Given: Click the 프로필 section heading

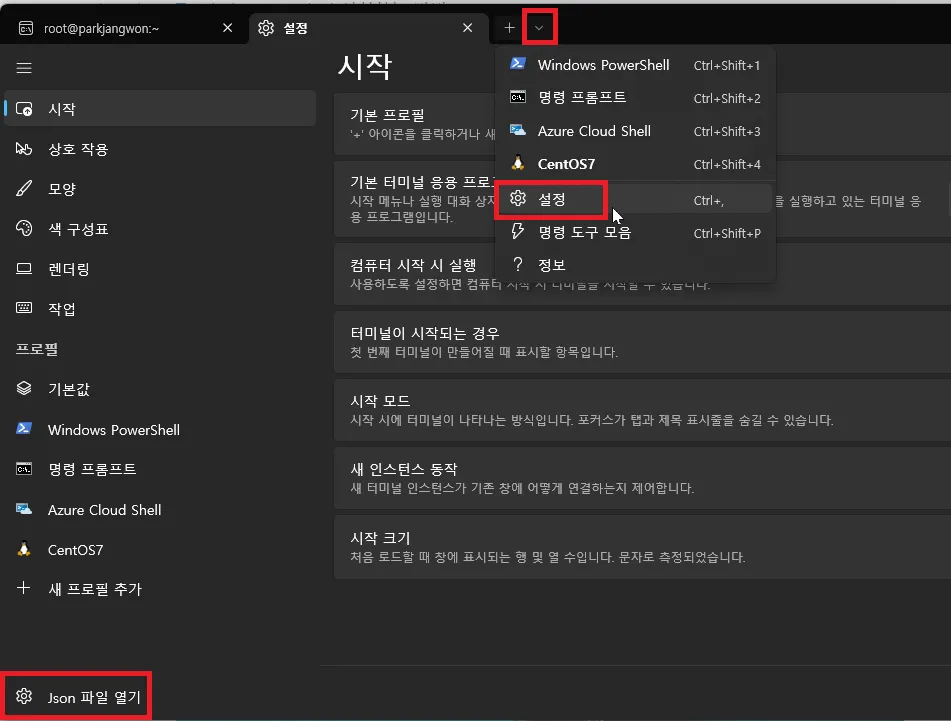Looking at the screenshot, I should coord(36,349).
